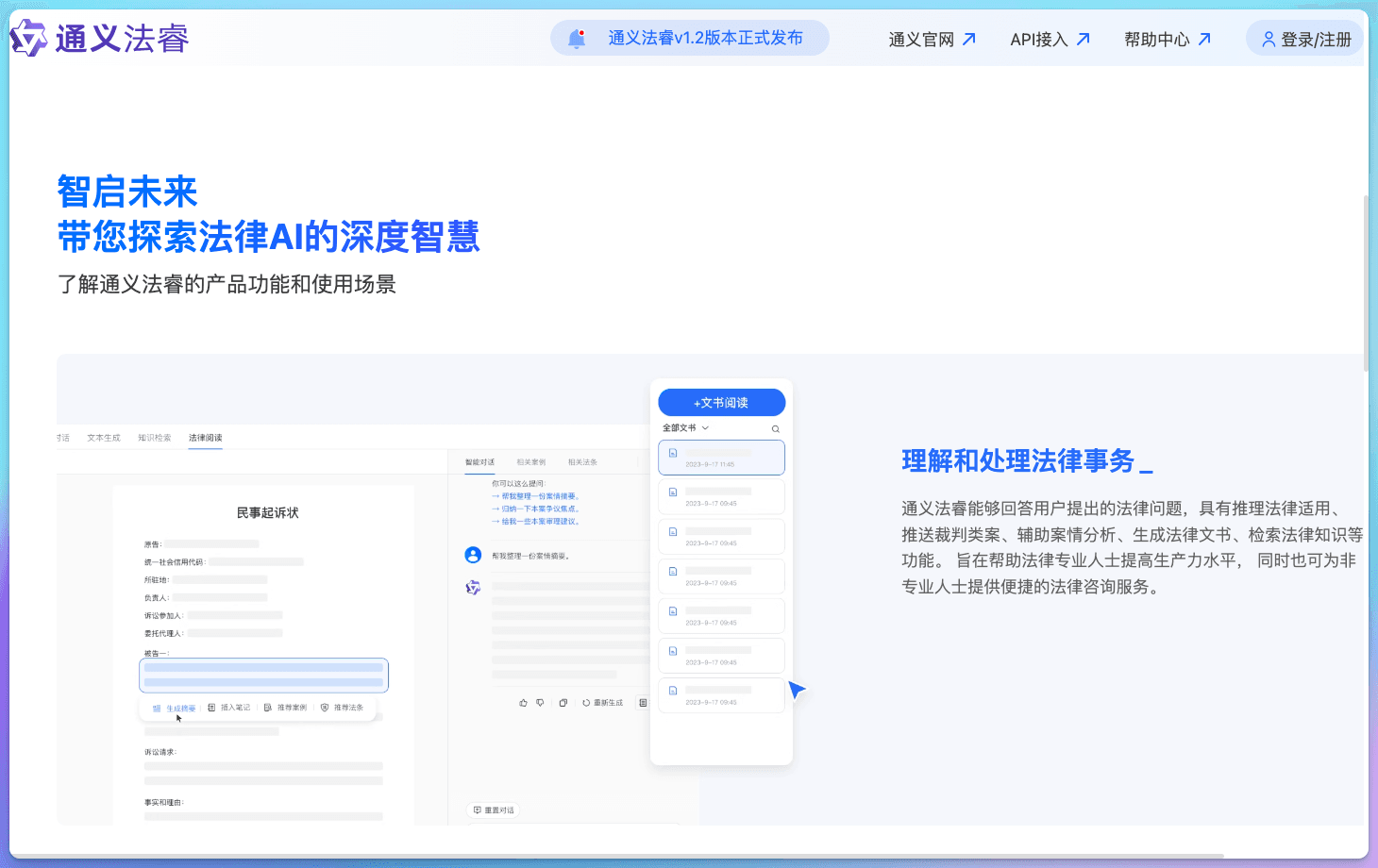Click the +文书阅读 button
Viewport: 1378px width, 868px height.
[722, 402]
